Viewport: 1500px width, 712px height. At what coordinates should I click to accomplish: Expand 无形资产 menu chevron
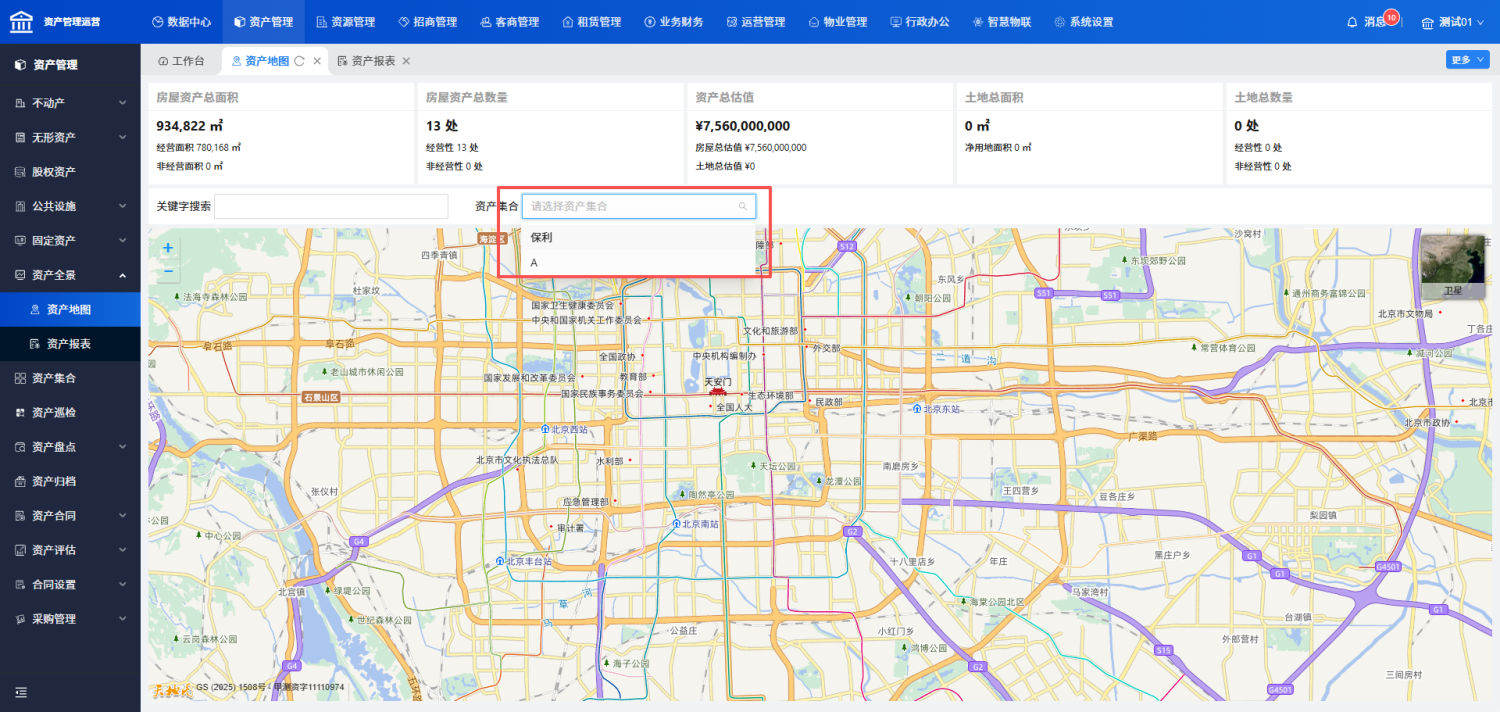tap(122, 137)
